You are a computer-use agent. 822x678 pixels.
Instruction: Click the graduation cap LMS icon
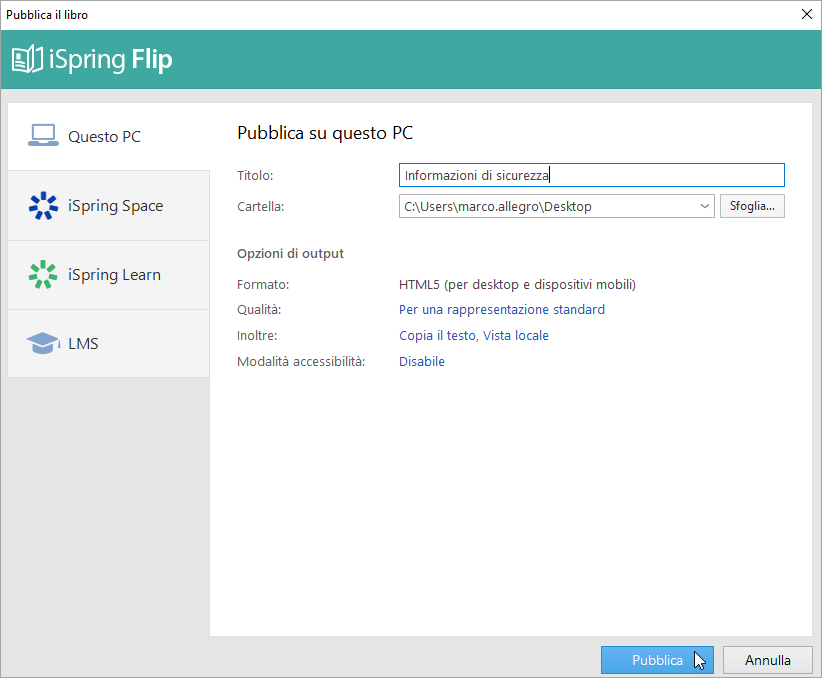(43, 344)
